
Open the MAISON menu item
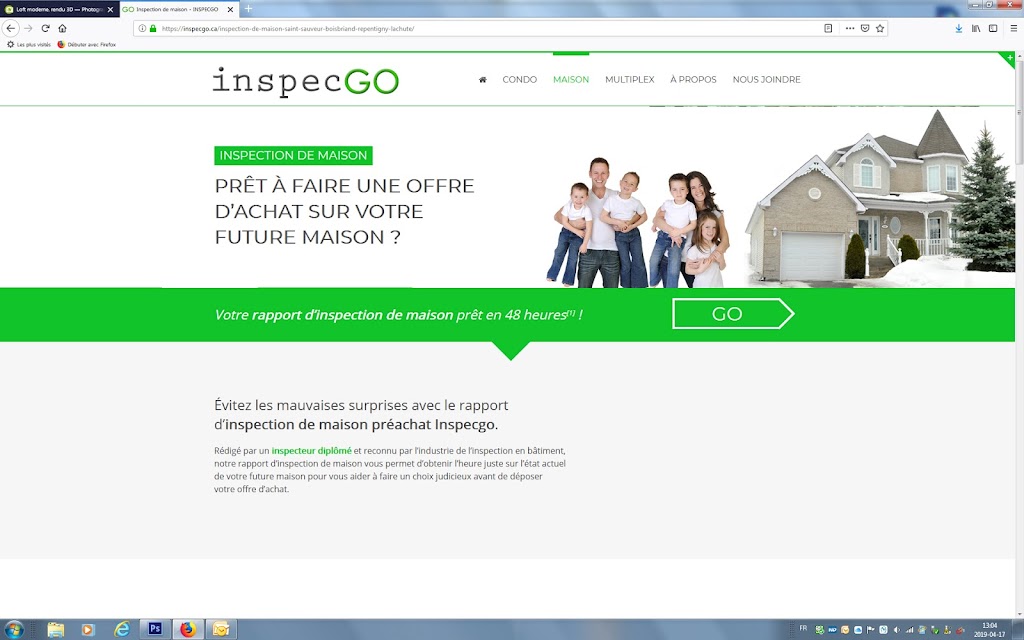pos(571,80)
